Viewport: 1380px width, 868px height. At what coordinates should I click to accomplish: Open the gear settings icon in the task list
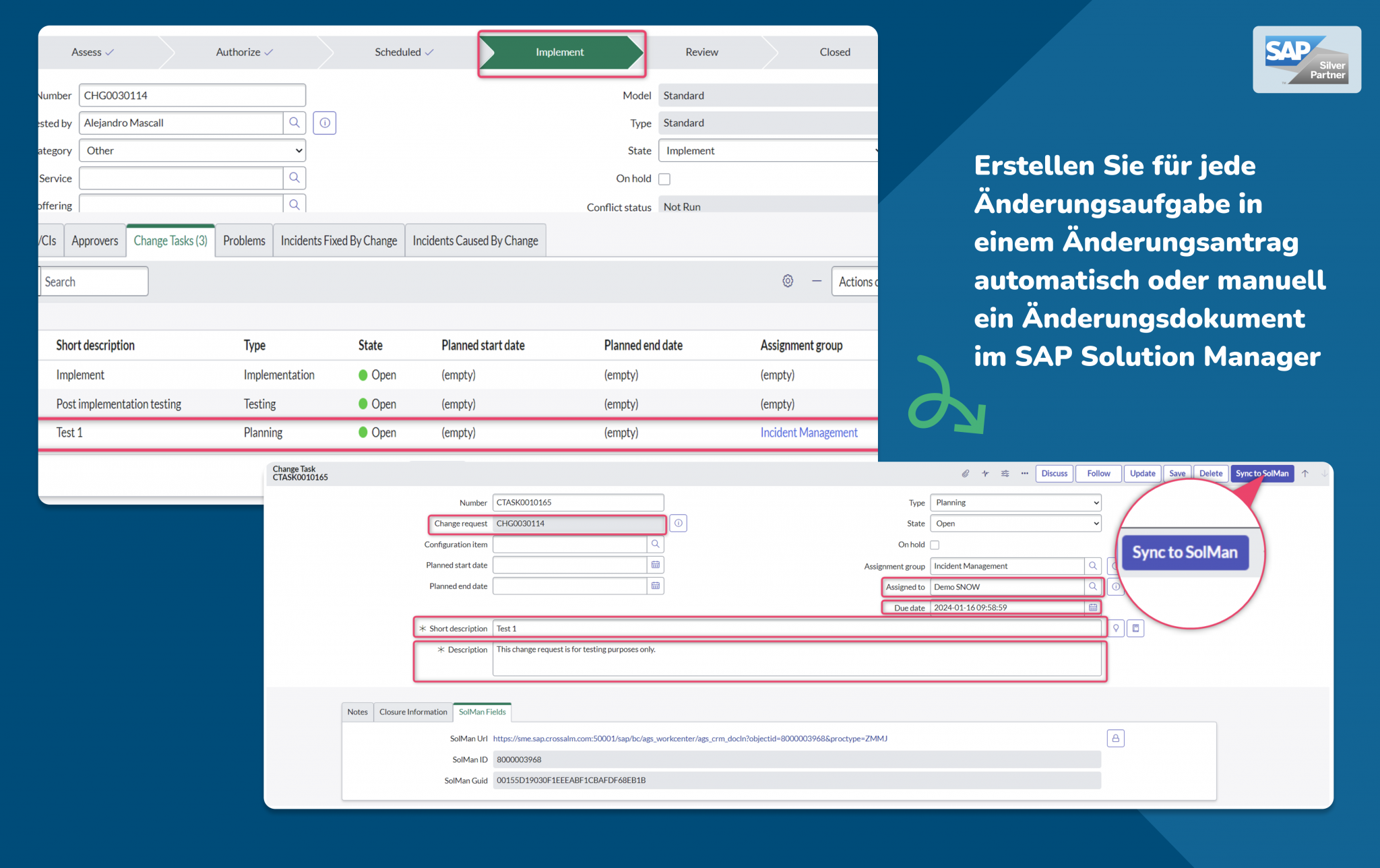(x=788, y=281)
